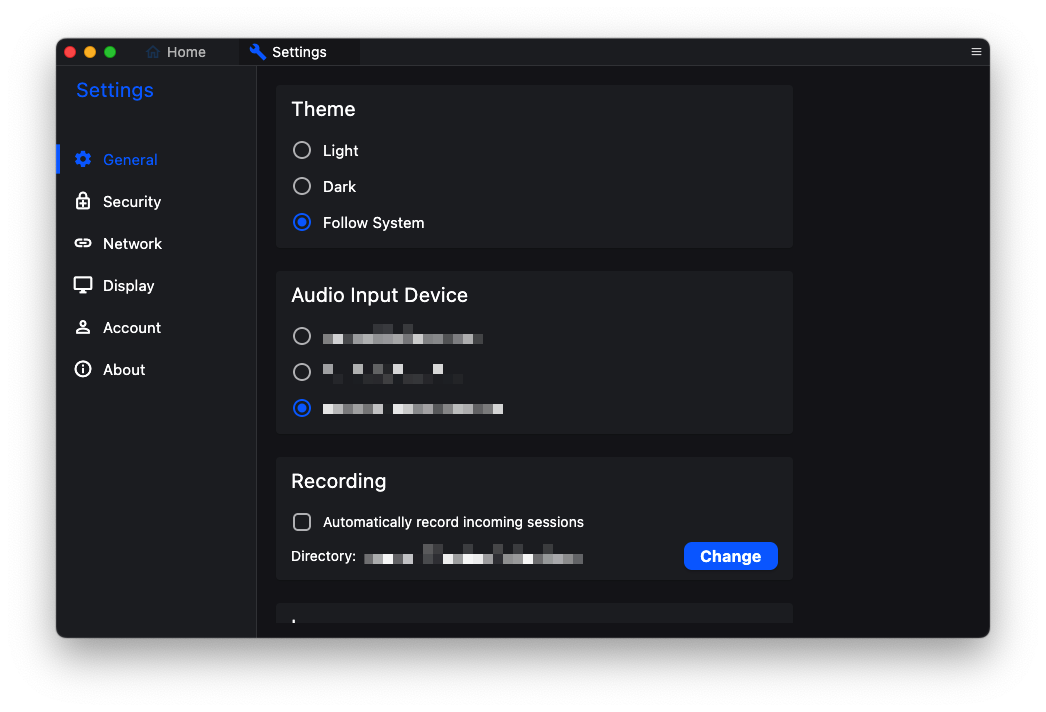Select the Dark theme
The width and height of the screenshot is (1046, 712).
coord(301,186)
